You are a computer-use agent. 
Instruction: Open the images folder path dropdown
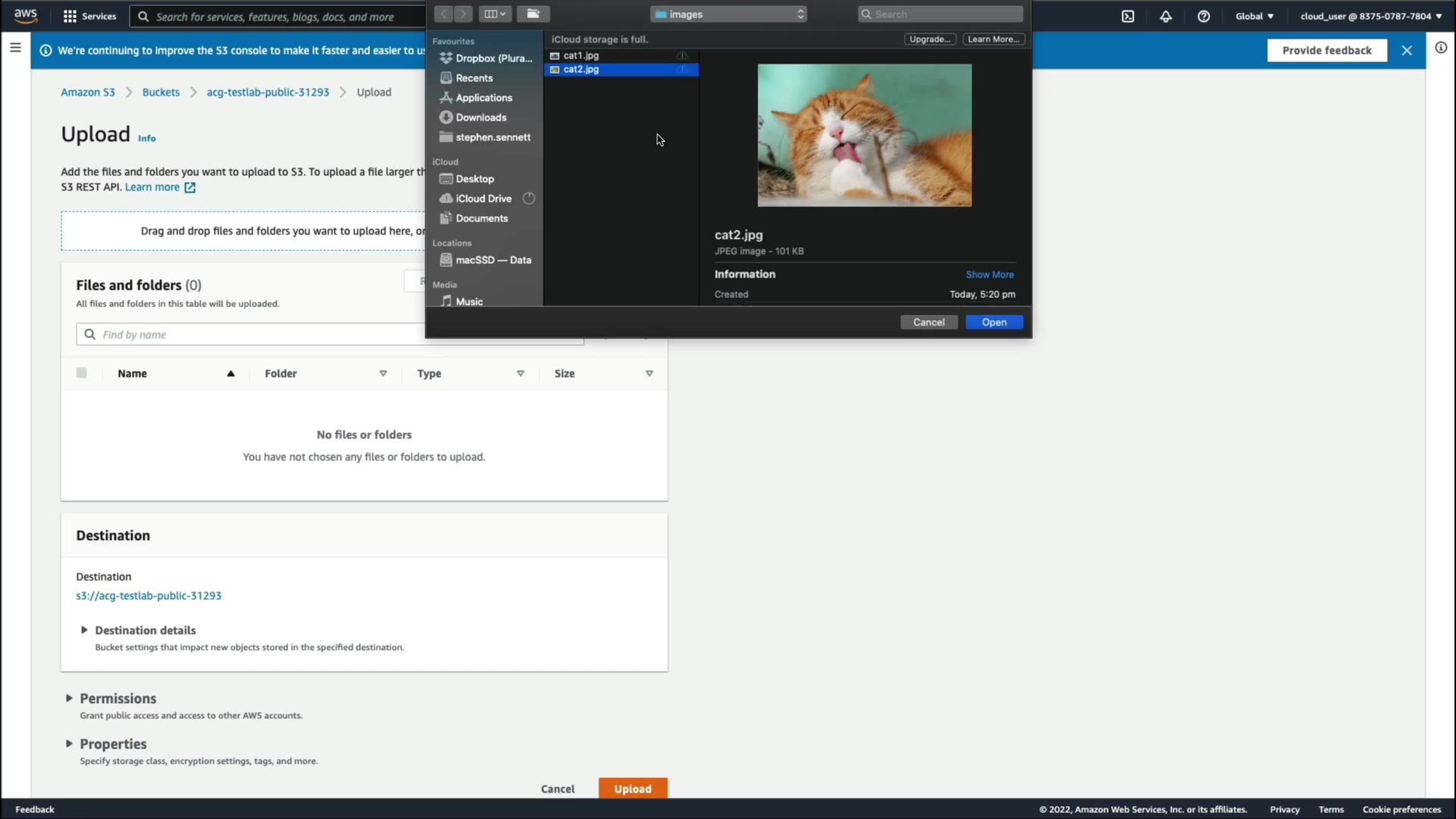[728, 14]
